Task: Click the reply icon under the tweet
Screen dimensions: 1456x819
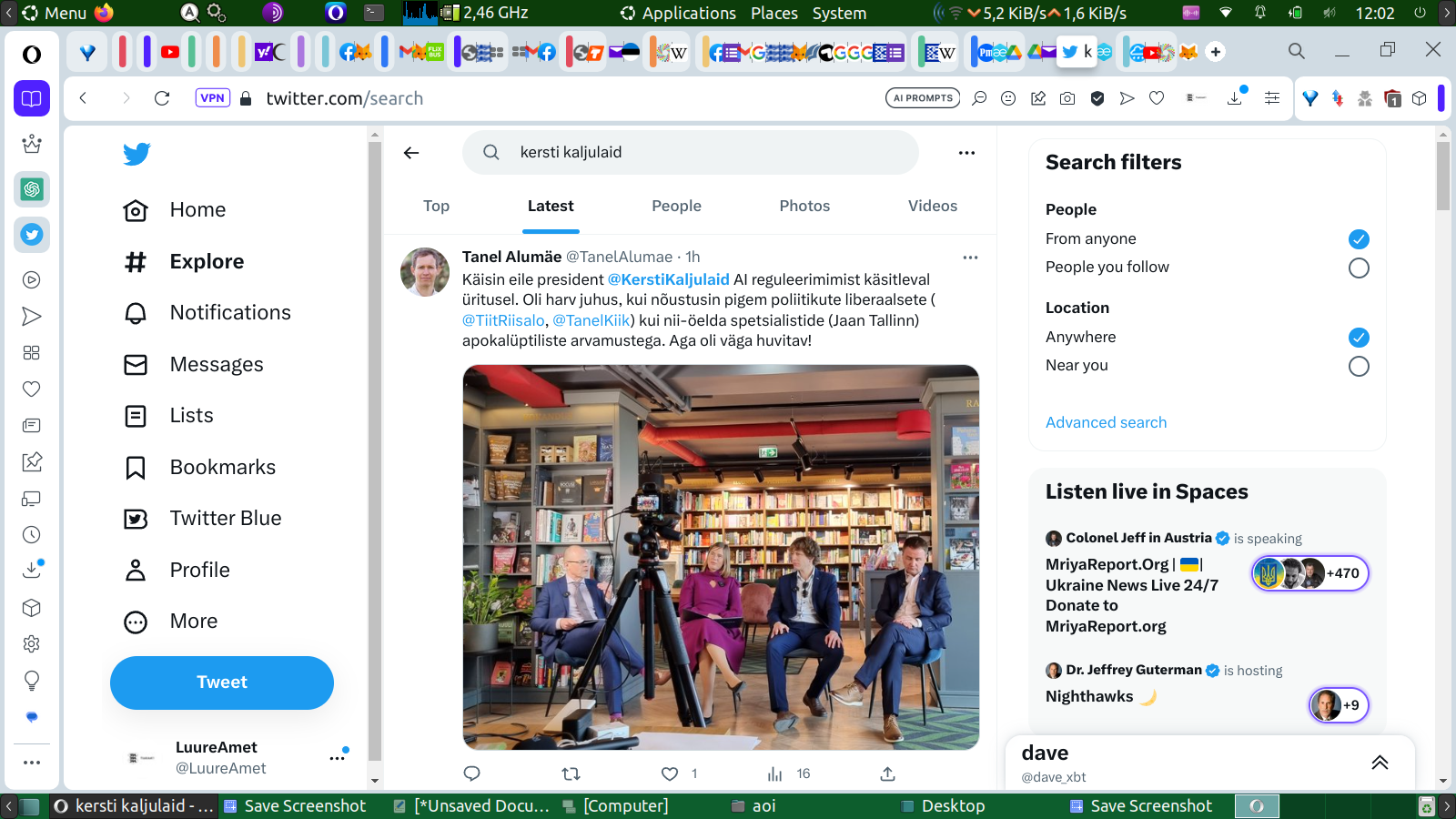Action: pos(471,773)
